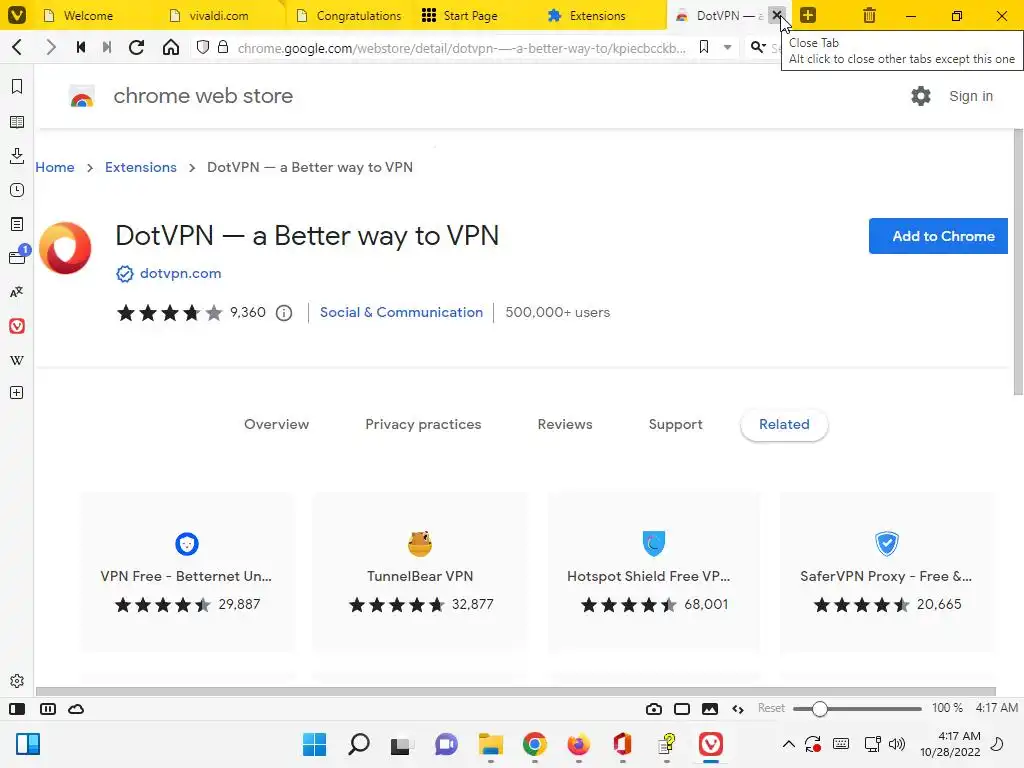Close the DotVPN tab
The width and height of the screenshot is (1024, 768).
(x=776, y=14)
